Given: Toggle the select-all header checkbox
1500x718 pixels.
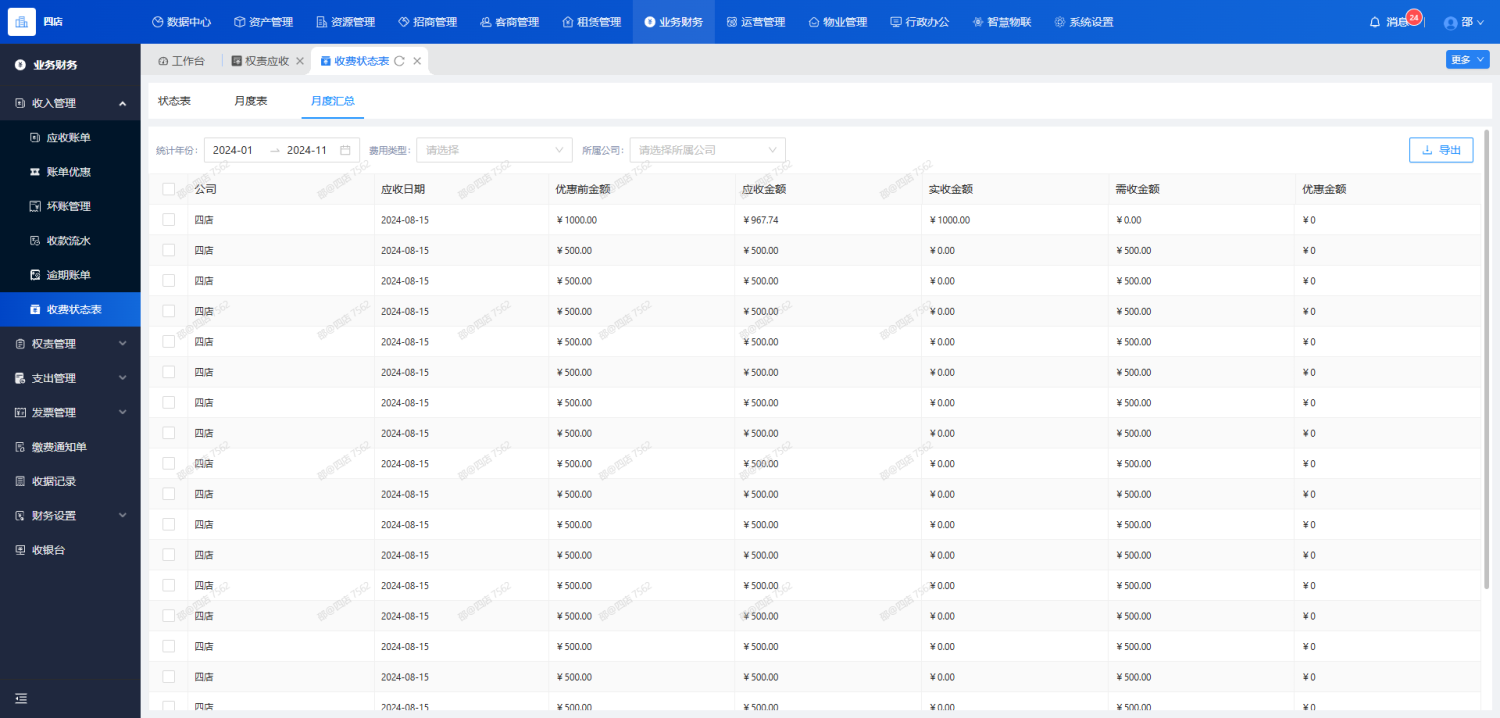Looking at the screenshot, I should coord(168,189).
